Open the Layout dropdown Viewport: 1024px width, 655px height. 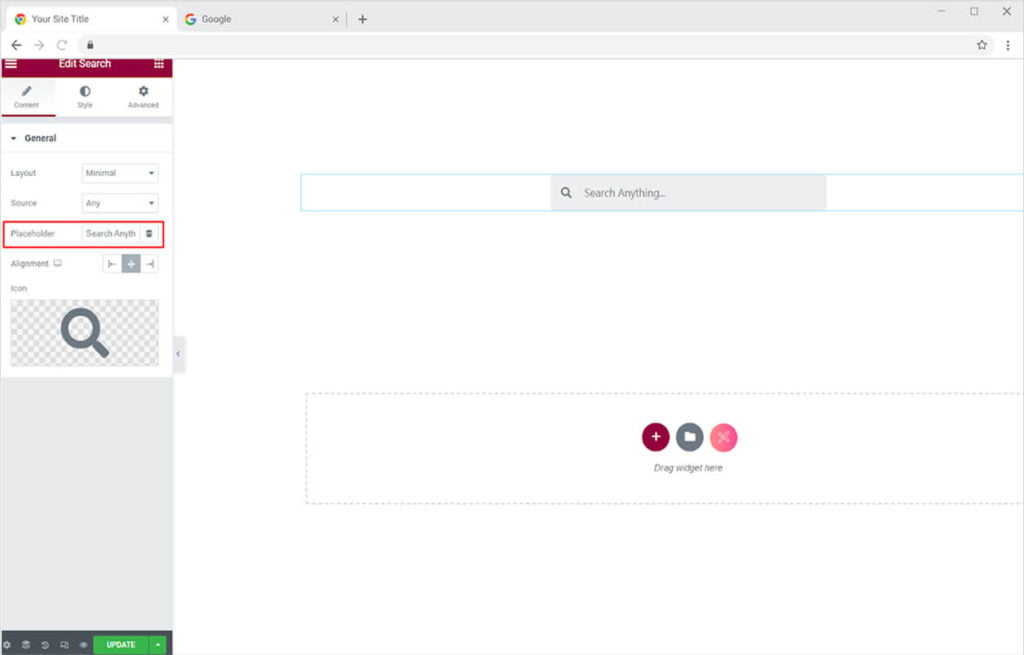tap(119, 173)
